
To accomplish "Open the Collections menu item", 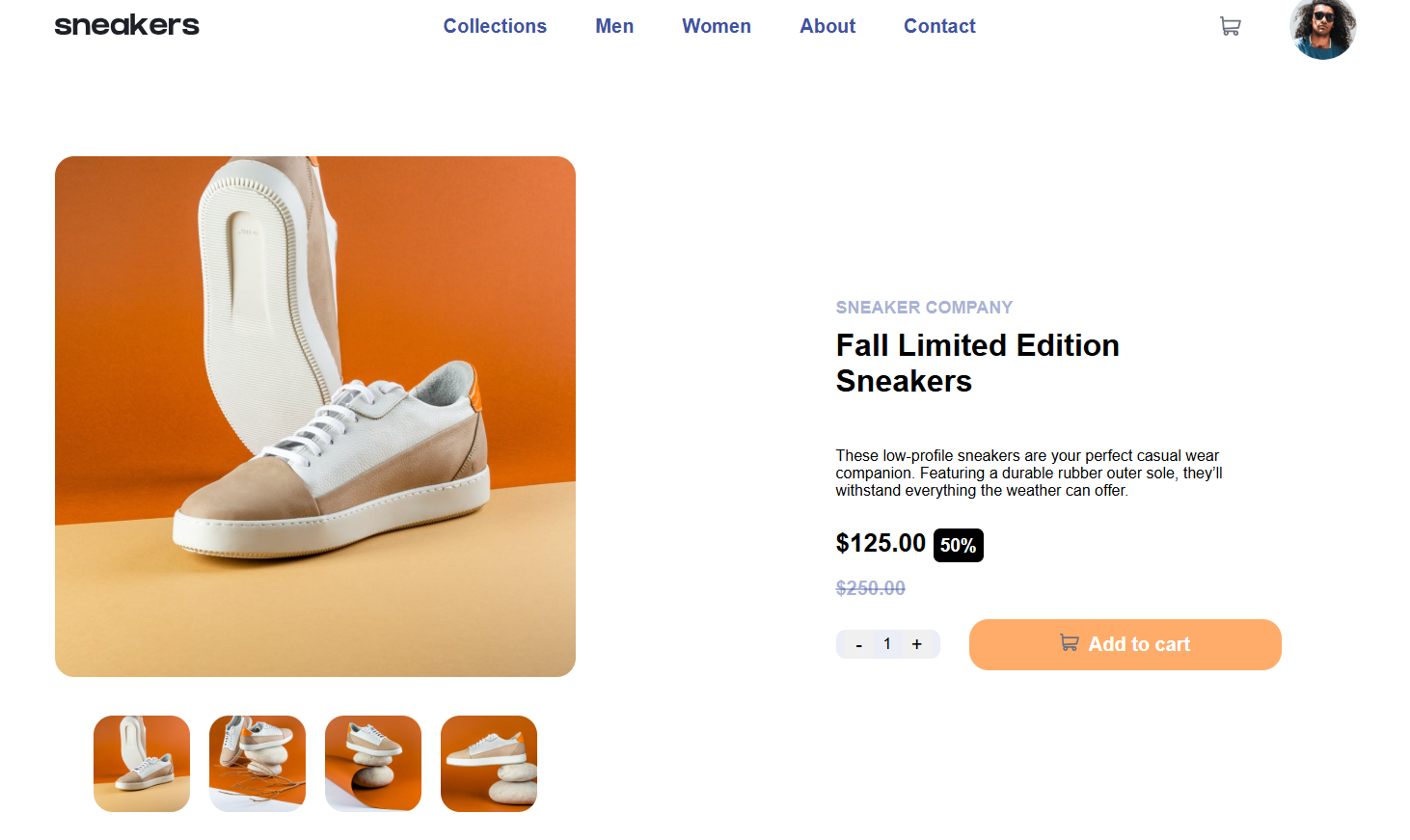I will point(495,26).
